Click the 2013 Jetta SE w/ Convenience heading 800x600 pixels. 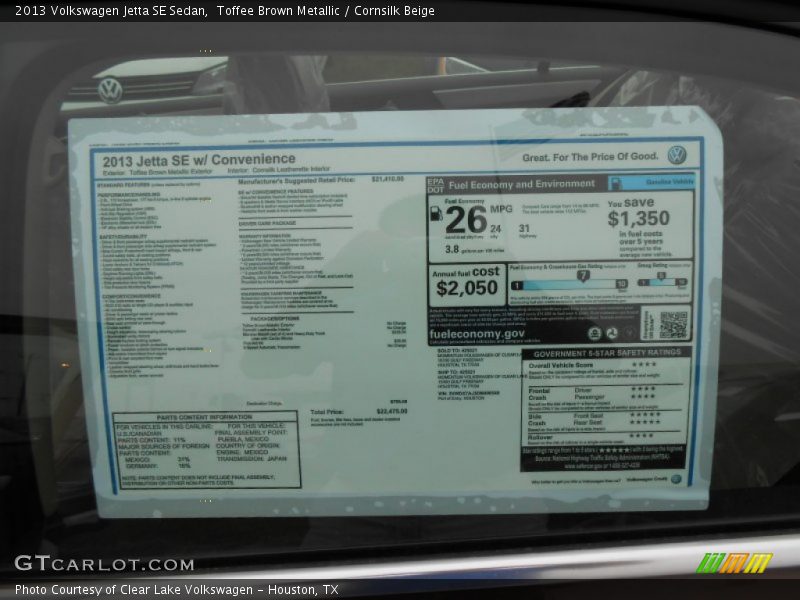[x=197, y=159]
